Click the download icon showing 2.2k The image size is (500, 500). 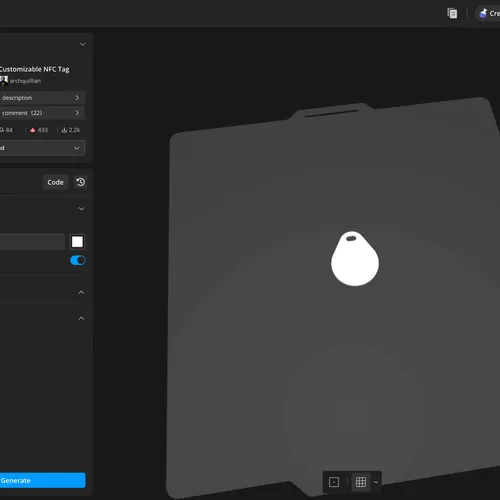(65, 130)
